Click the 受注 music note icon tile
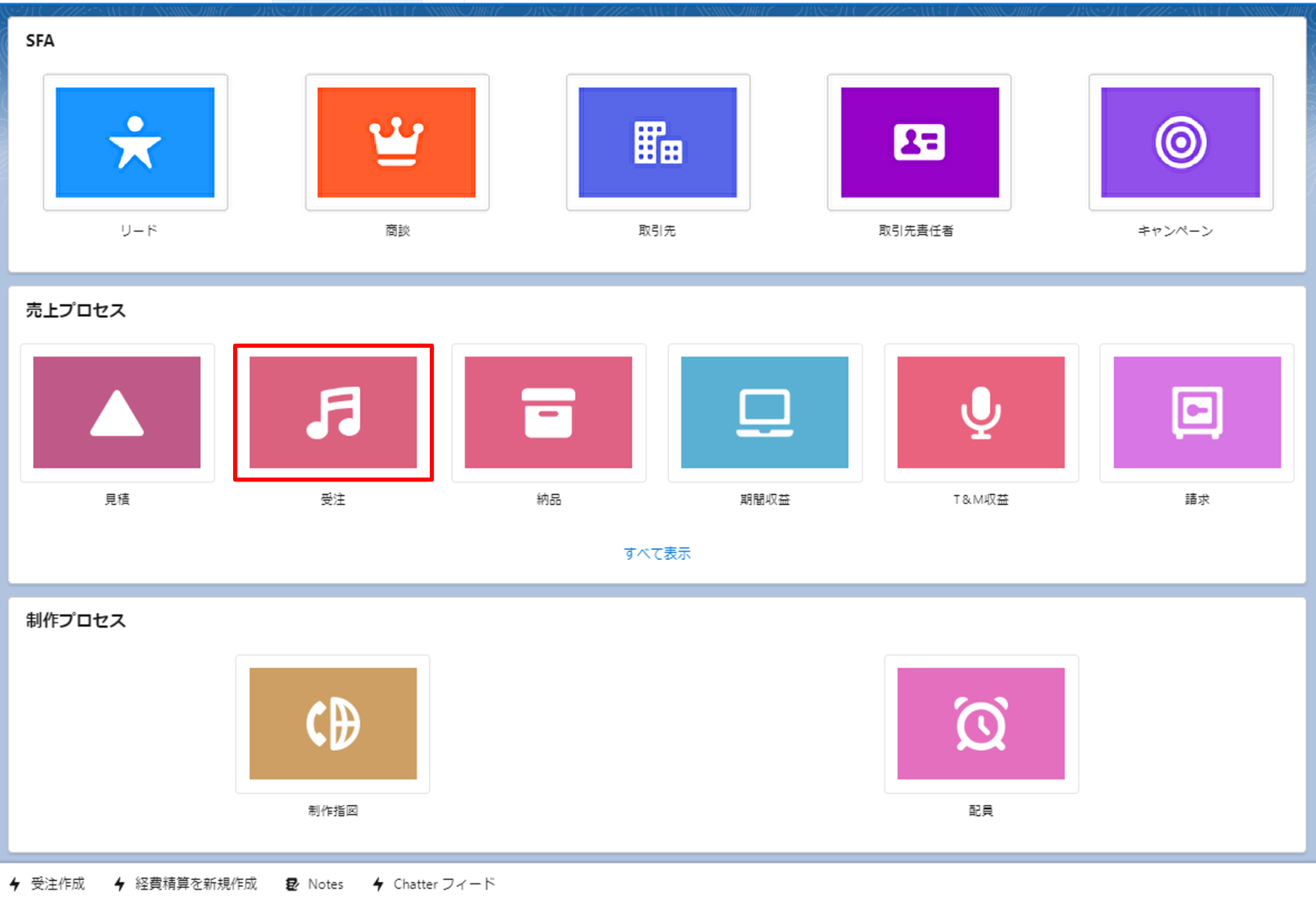Screen dimensions: 1316x901 tap(333, 412)
